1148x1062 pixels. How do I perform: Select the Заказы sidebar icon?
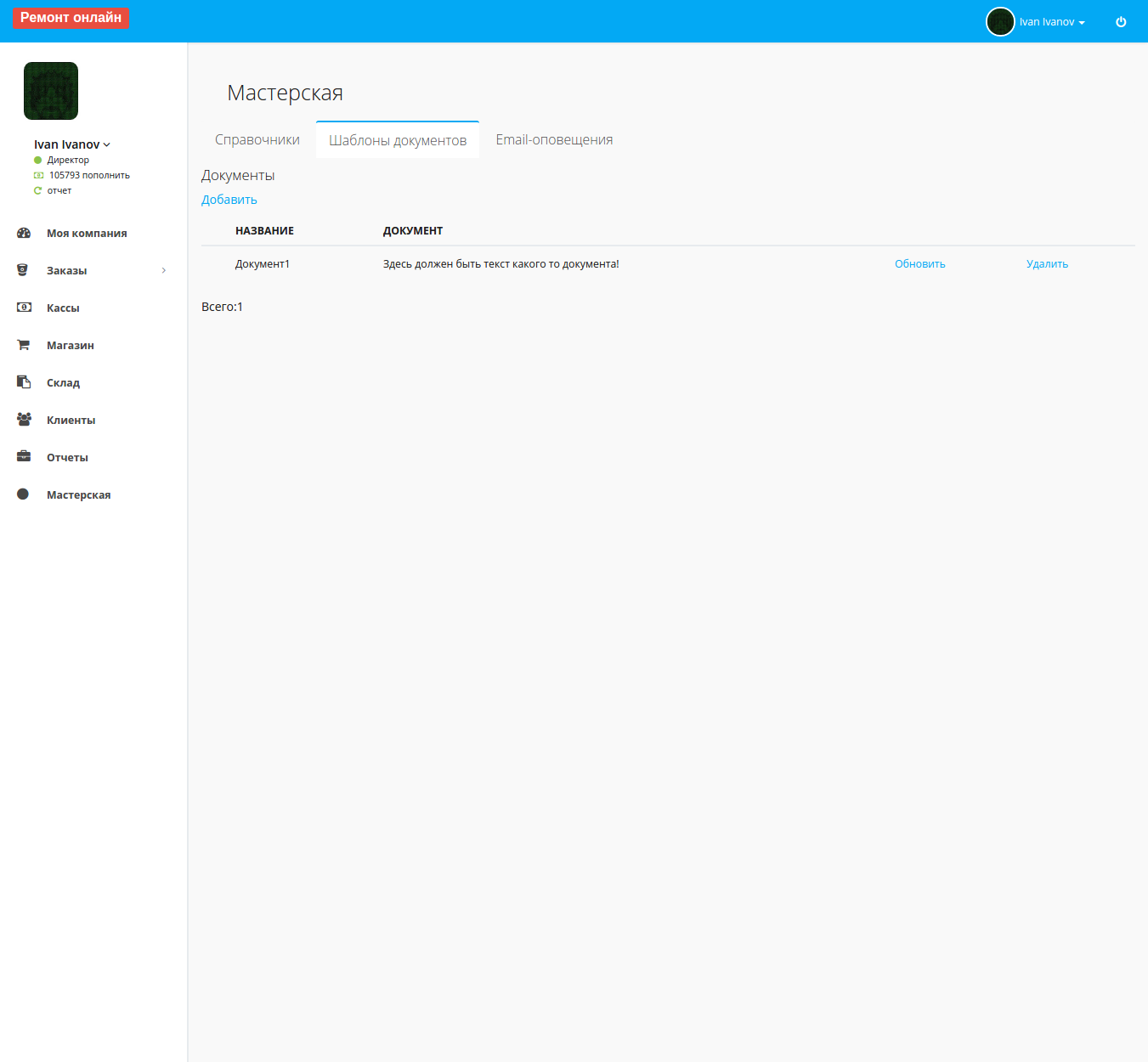[x=23, y=270]
